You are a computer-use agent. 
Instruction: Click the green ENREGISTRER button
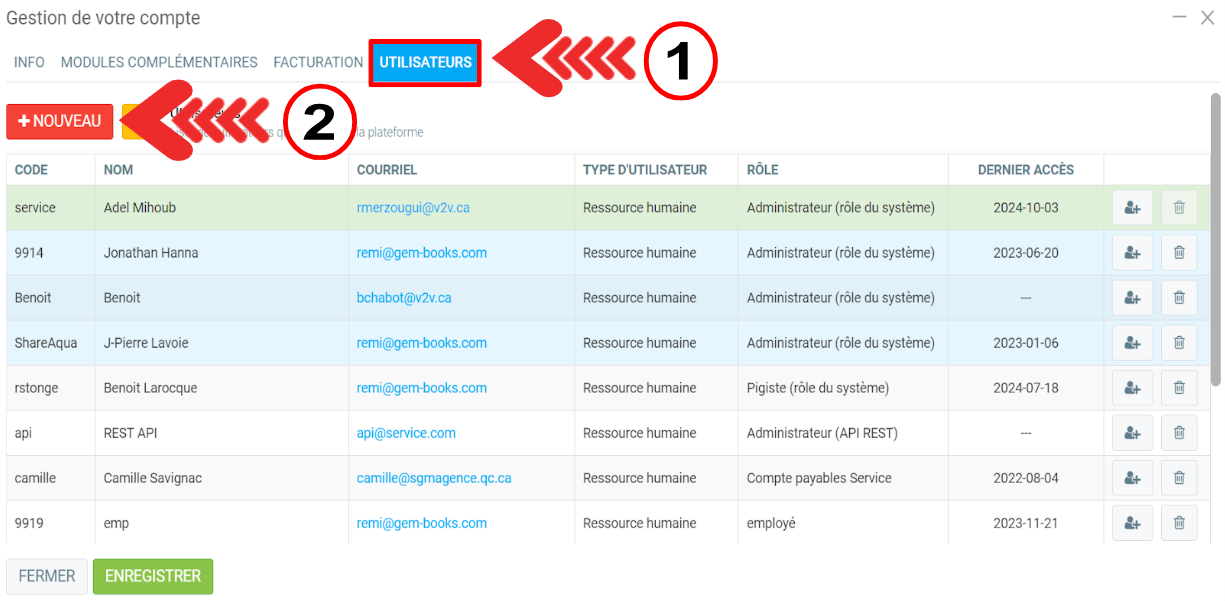pos(153,576)
